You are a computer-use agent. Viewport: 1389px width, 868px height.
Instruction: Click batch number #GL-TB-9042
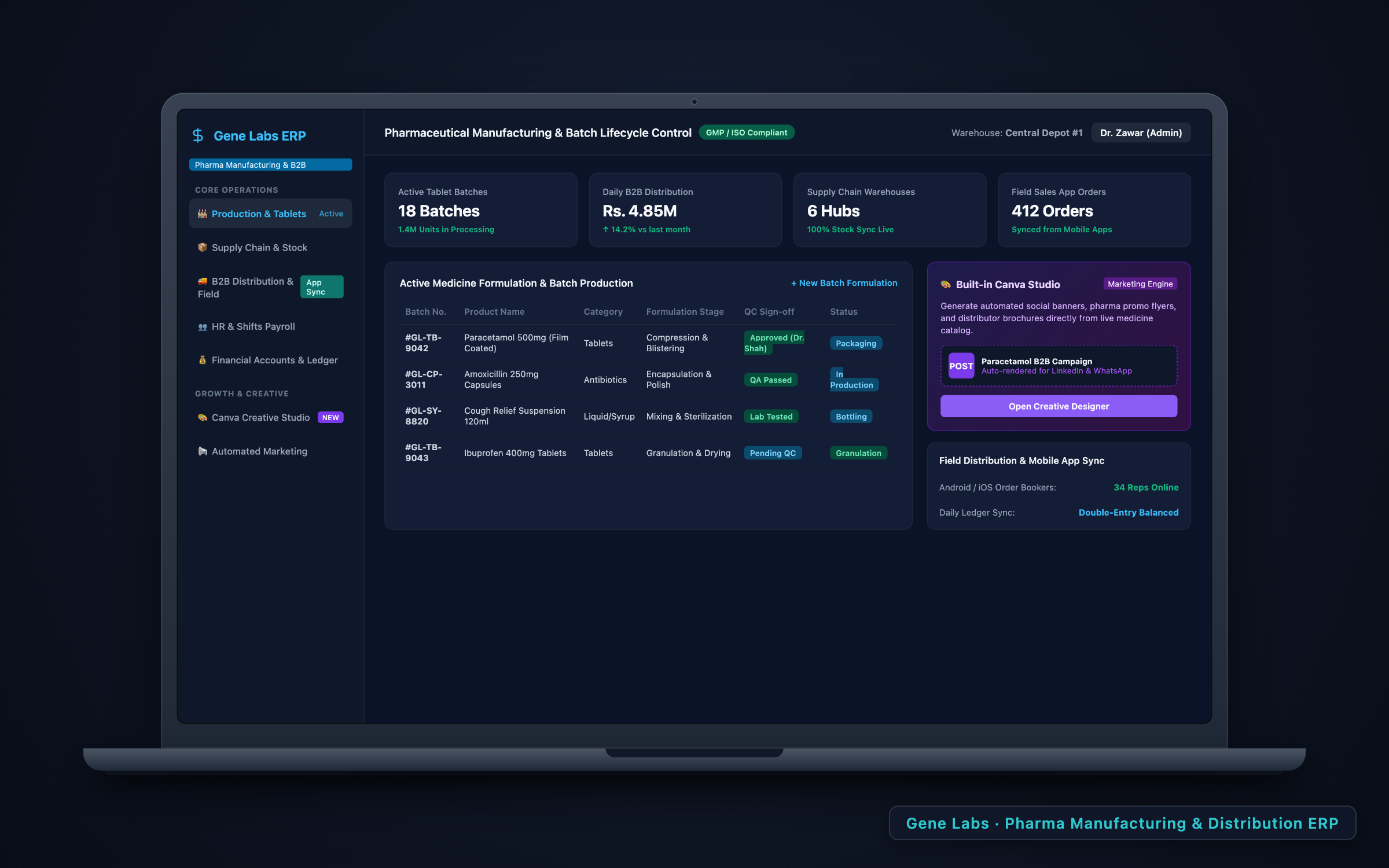pyautogui.click(x=423, y=343)
